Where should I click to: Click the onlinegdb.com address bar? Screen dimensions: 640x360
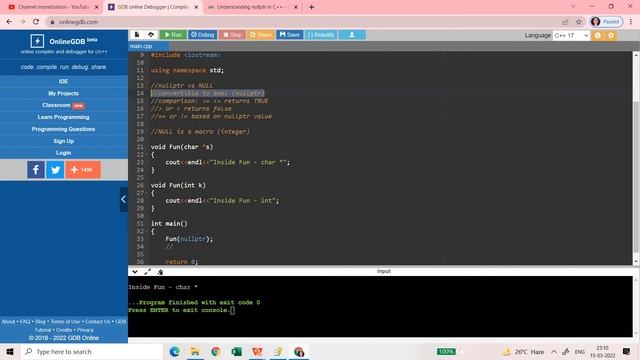[x=302, y=22]
